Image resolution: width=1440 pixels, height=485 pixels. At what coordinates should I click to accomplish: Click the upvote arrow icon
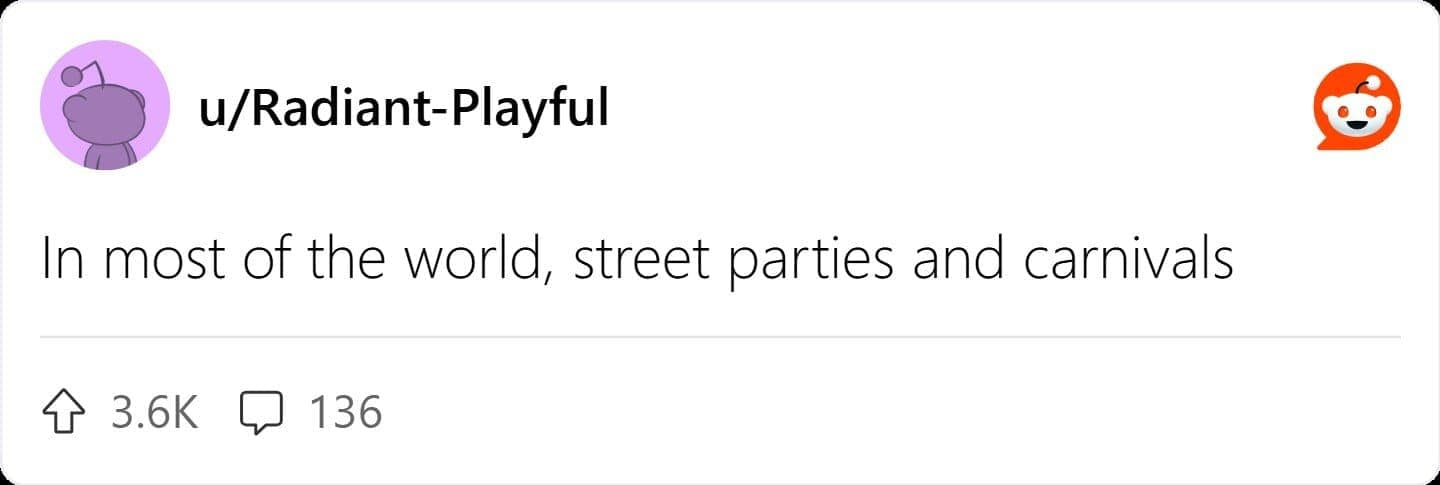pos(66,411)
